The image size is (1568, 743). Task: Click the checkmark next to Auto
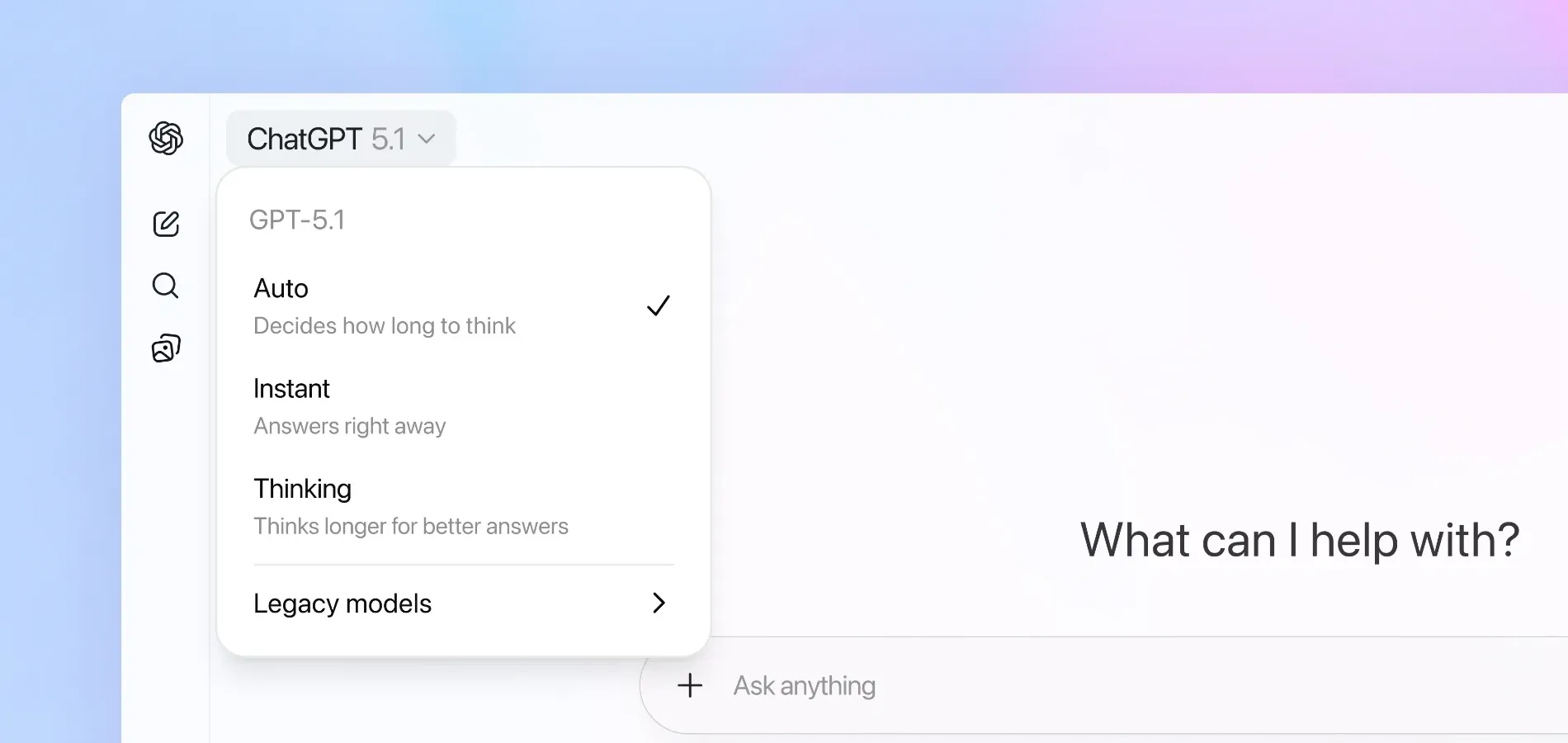(x=658, y=305)
